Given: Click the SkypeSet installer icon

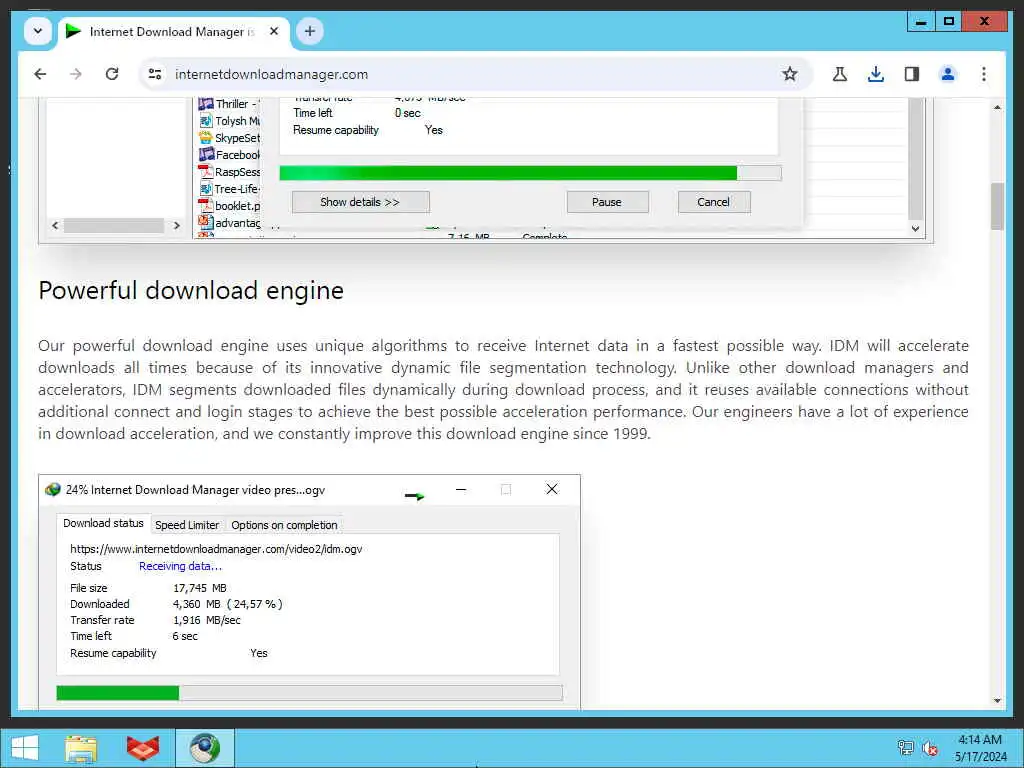Looking at the screenshot, I should coord(206,138).
